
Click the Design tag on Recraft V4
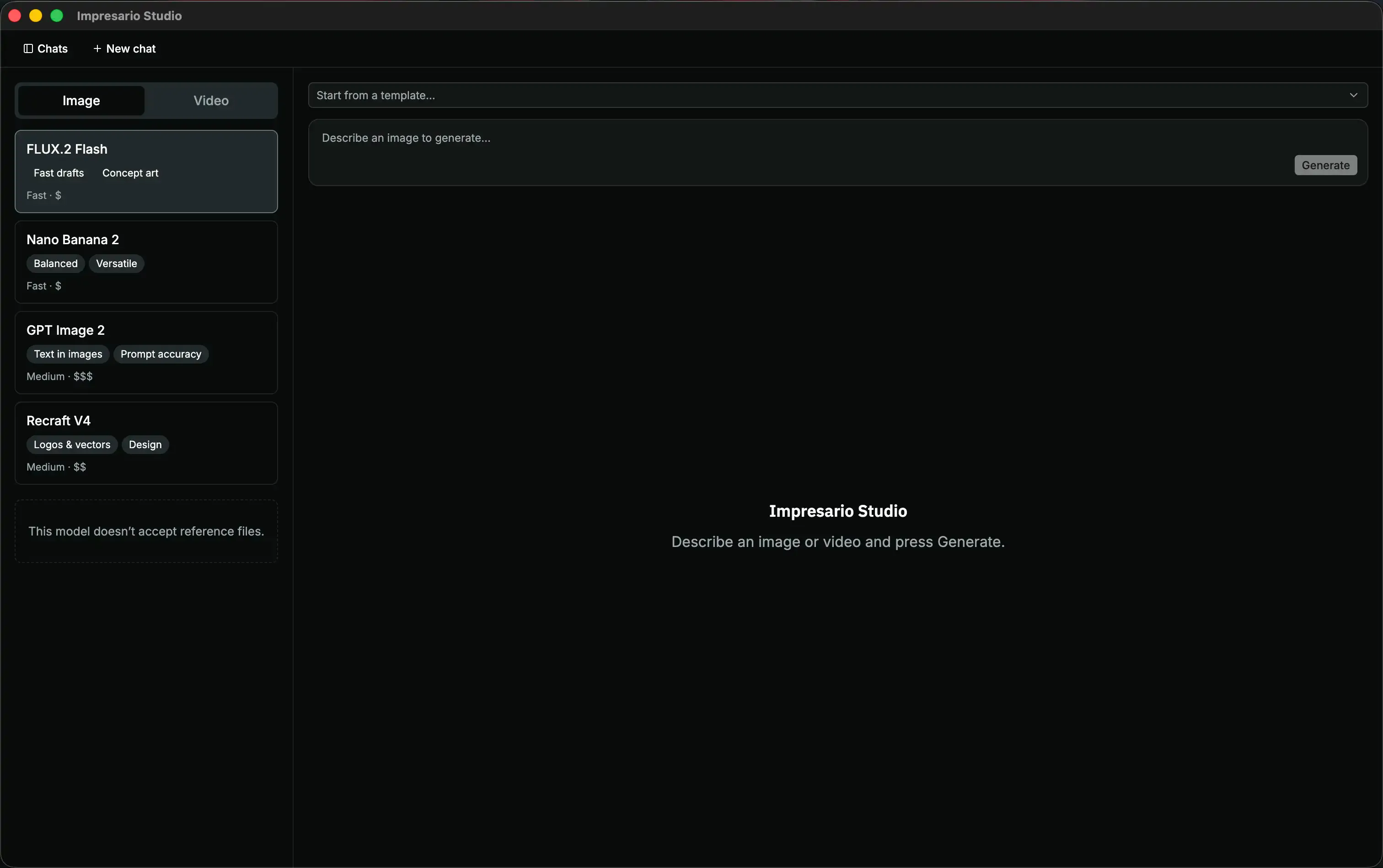pos(145,445)
